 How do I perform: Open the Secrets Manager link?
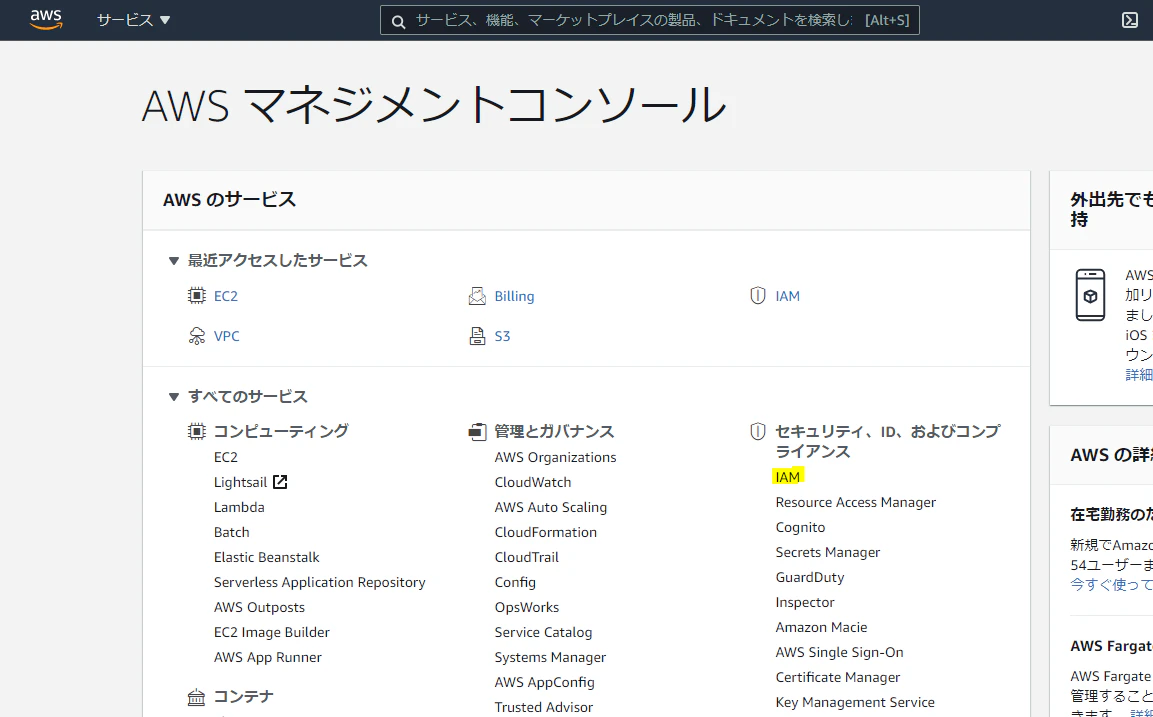pyautogui.click(x=827, y=552)
